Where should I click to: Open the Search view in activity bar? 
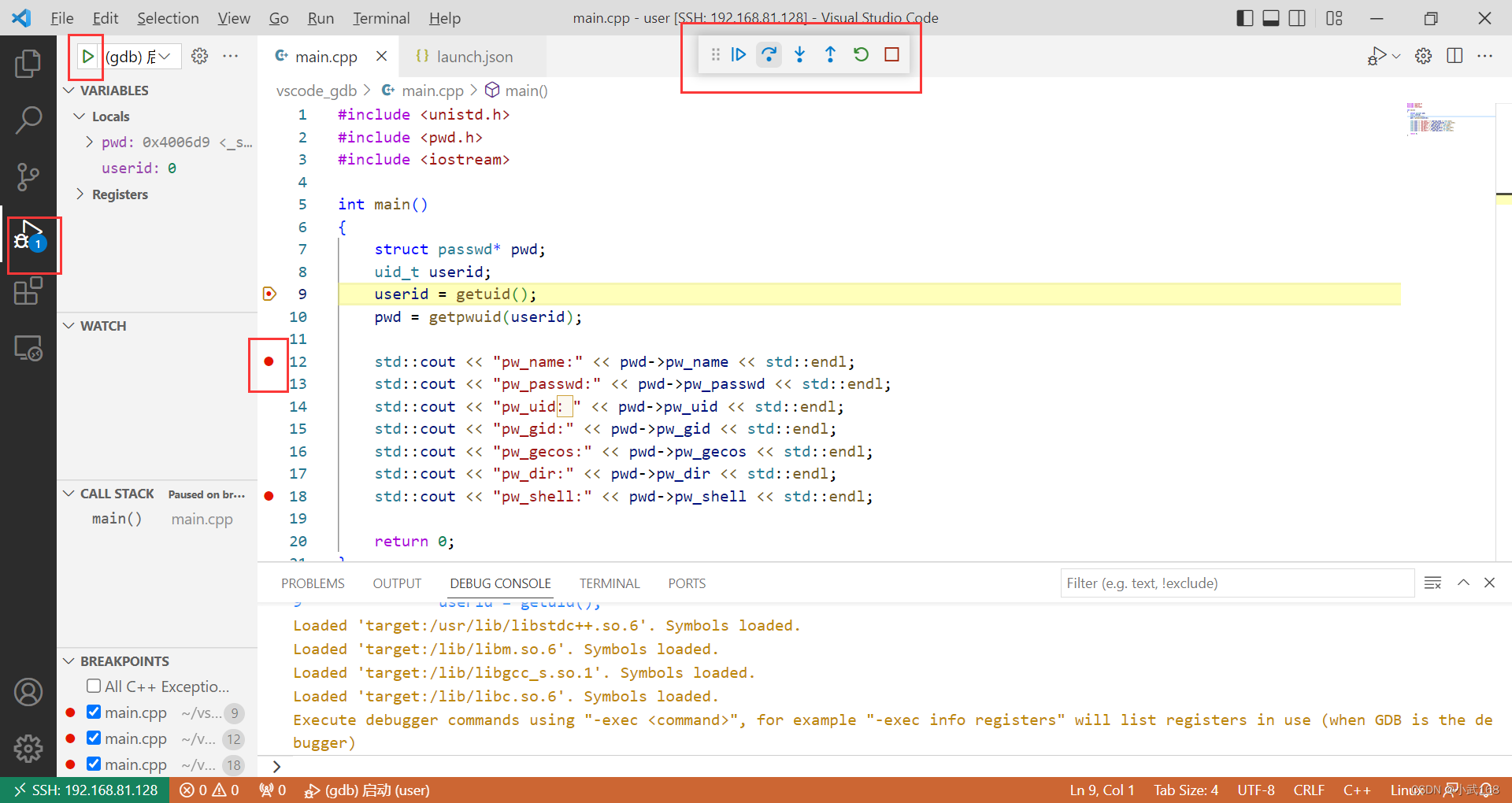pos(28,120)
